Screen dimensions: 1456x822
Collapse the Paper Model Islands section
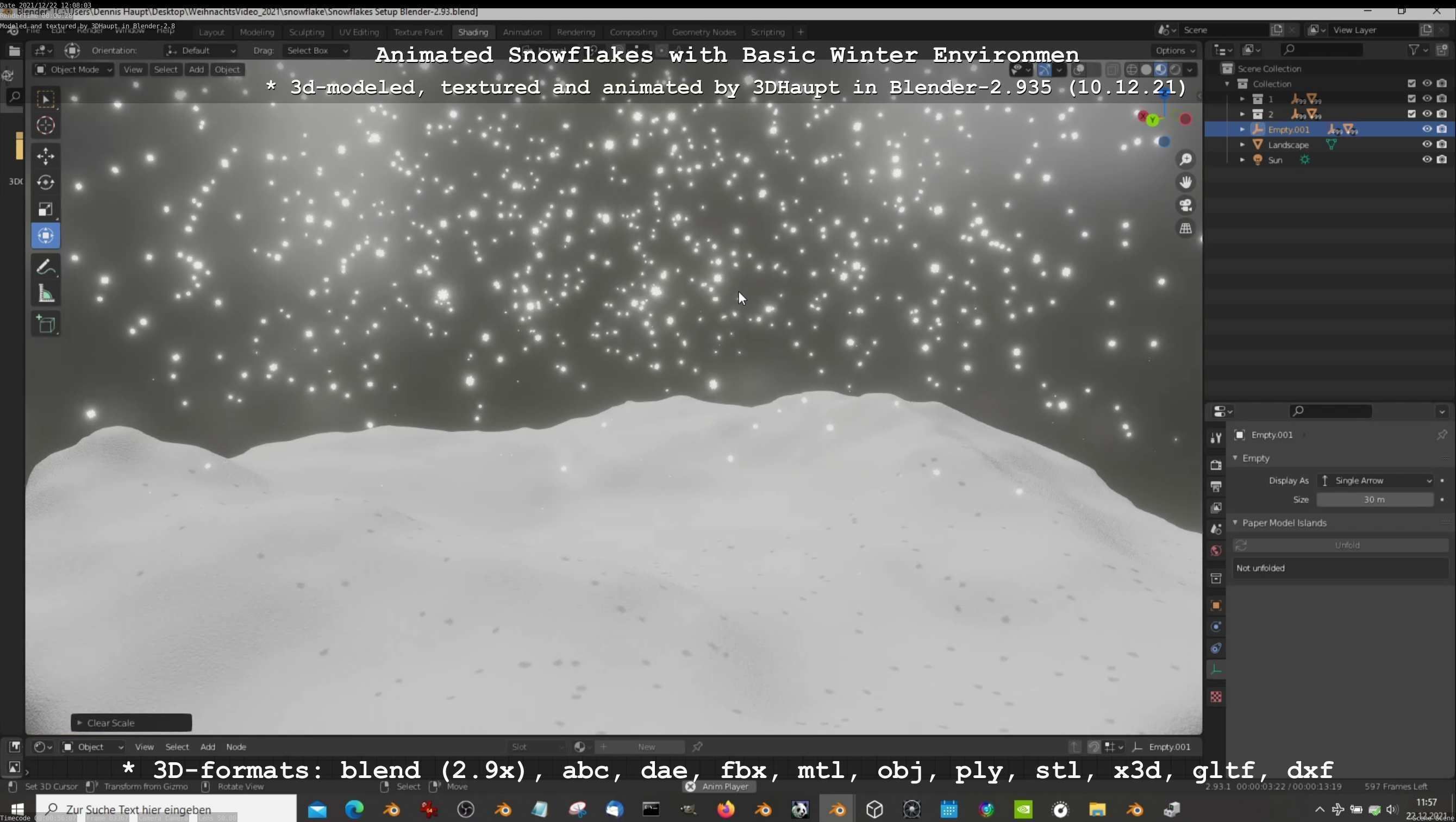point(1235,523)
